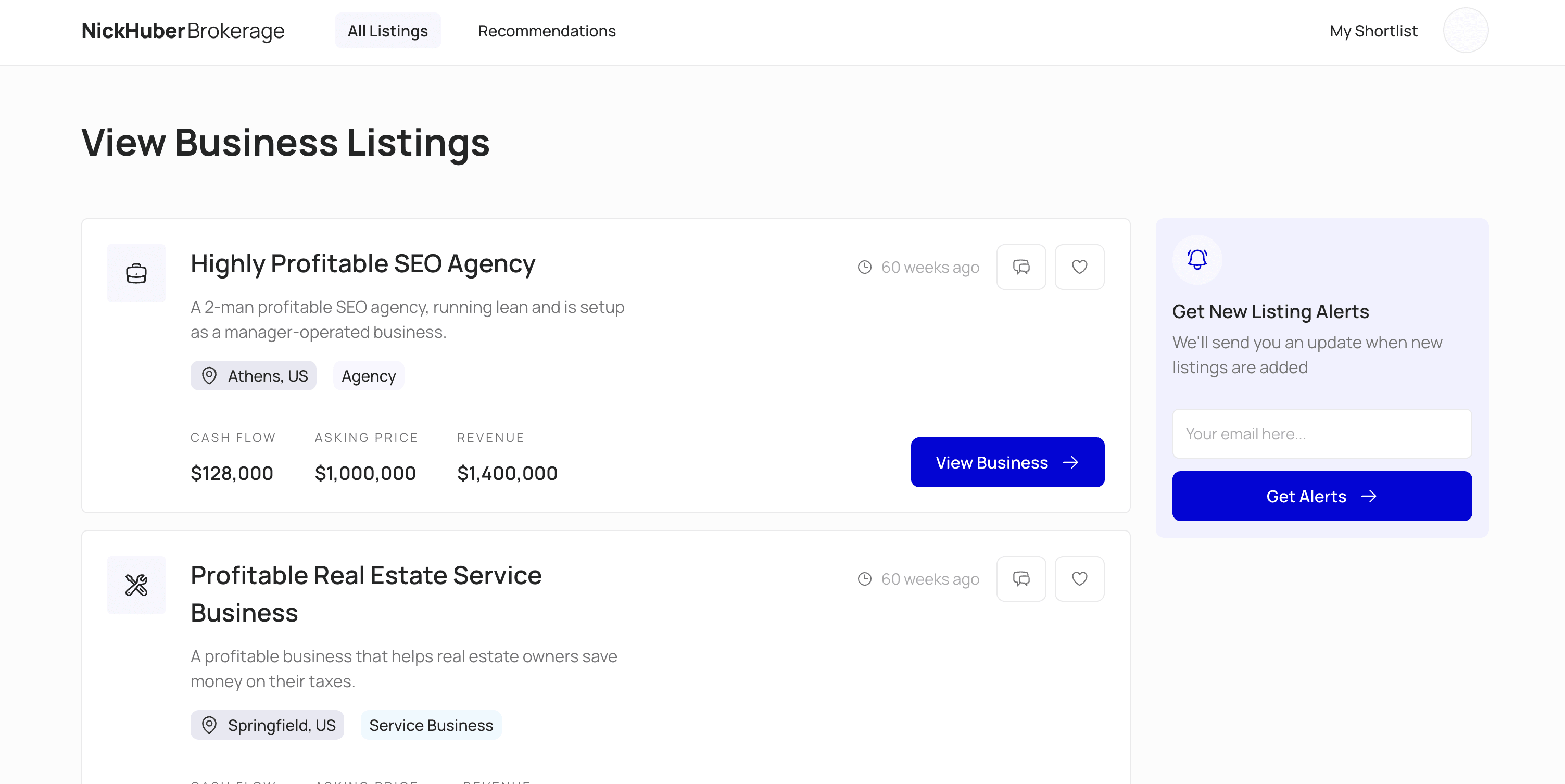
Task: Focus the 'Your email here...' field
Action: pos(1322,434)
